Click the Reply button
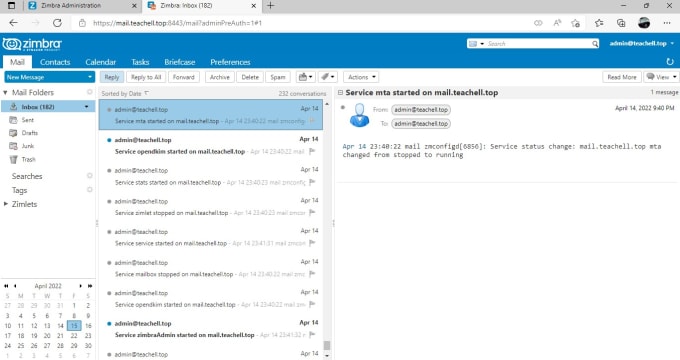680x360 pixels. tap(111, 77)
